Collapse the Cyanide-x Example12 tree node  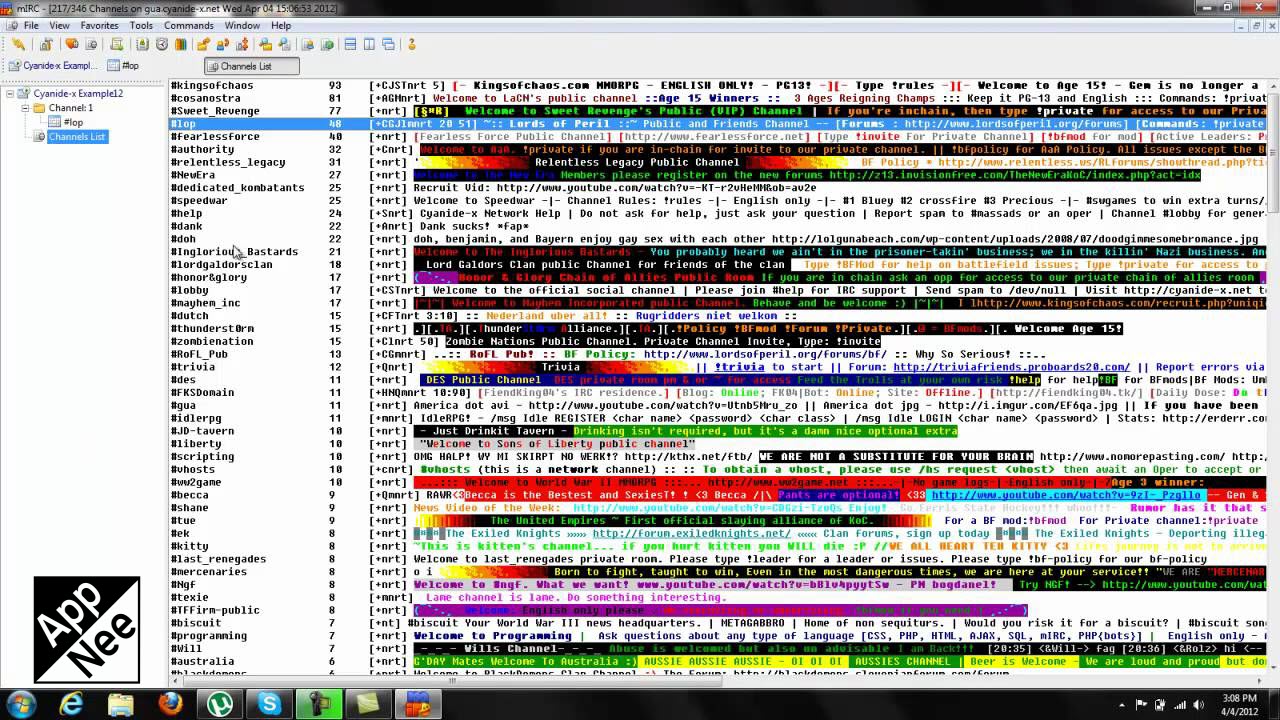click(10, 93)
